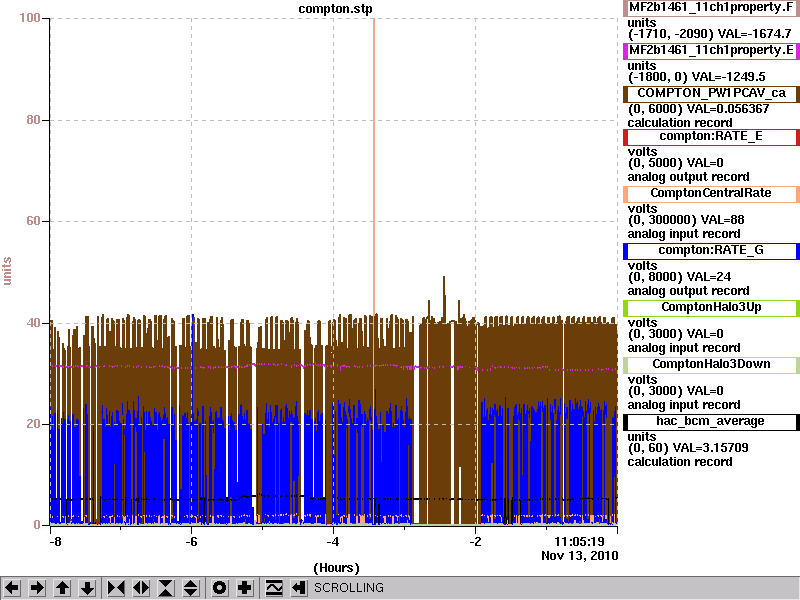Click the circle auto-scale icon
Image resolution: width=800 pixels, height=600 pixels.
(x=219, y=588)
